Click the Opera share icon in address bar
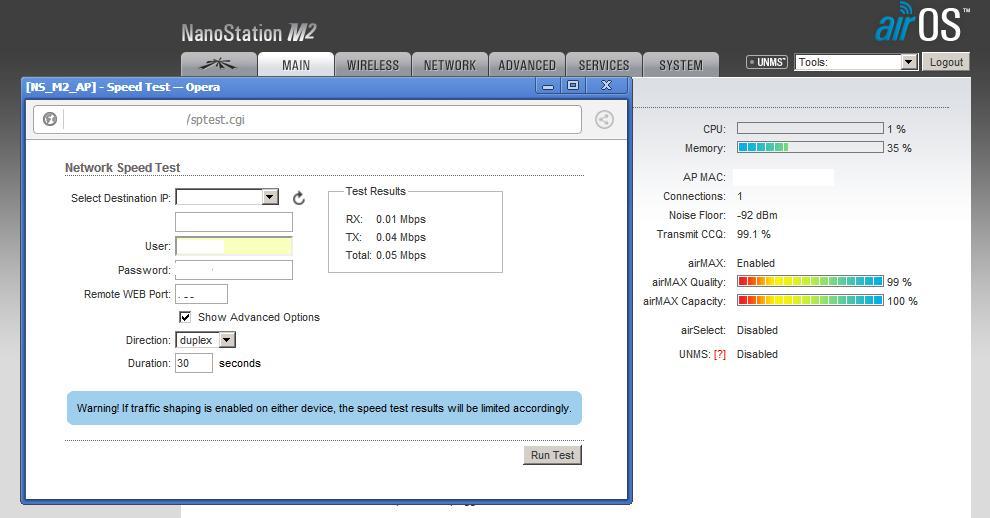 [x=604, y=120]
